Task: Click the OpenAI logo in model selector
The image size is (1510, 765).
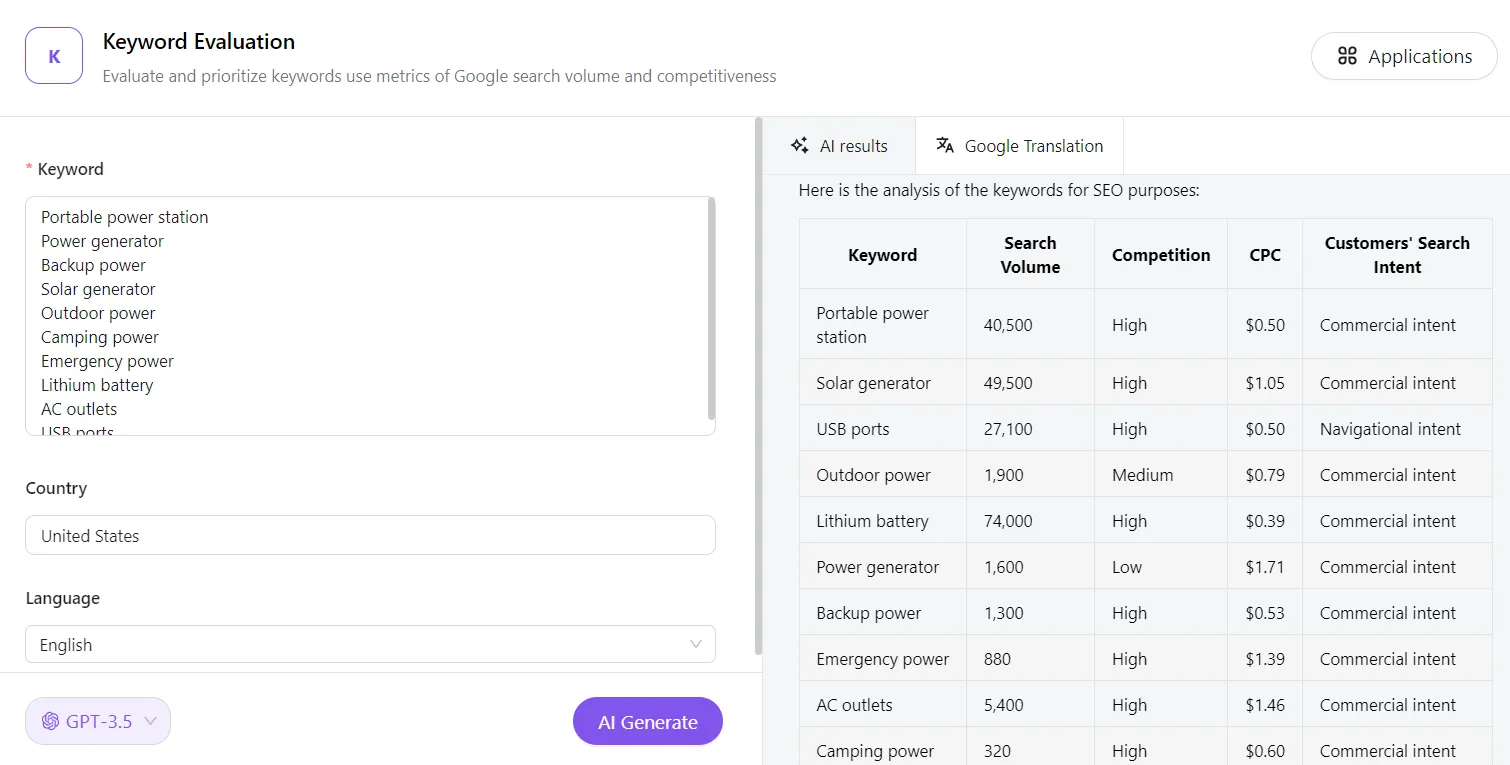Action: click(x=50, y=721)
